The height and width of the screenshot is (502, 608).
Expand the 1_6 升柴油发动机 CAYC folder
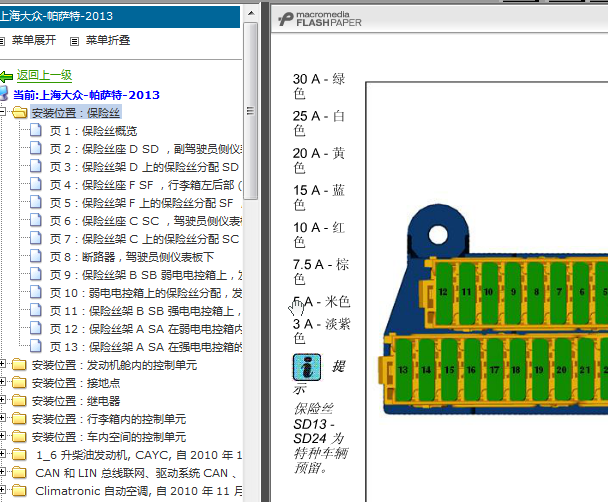pos(2,454)
